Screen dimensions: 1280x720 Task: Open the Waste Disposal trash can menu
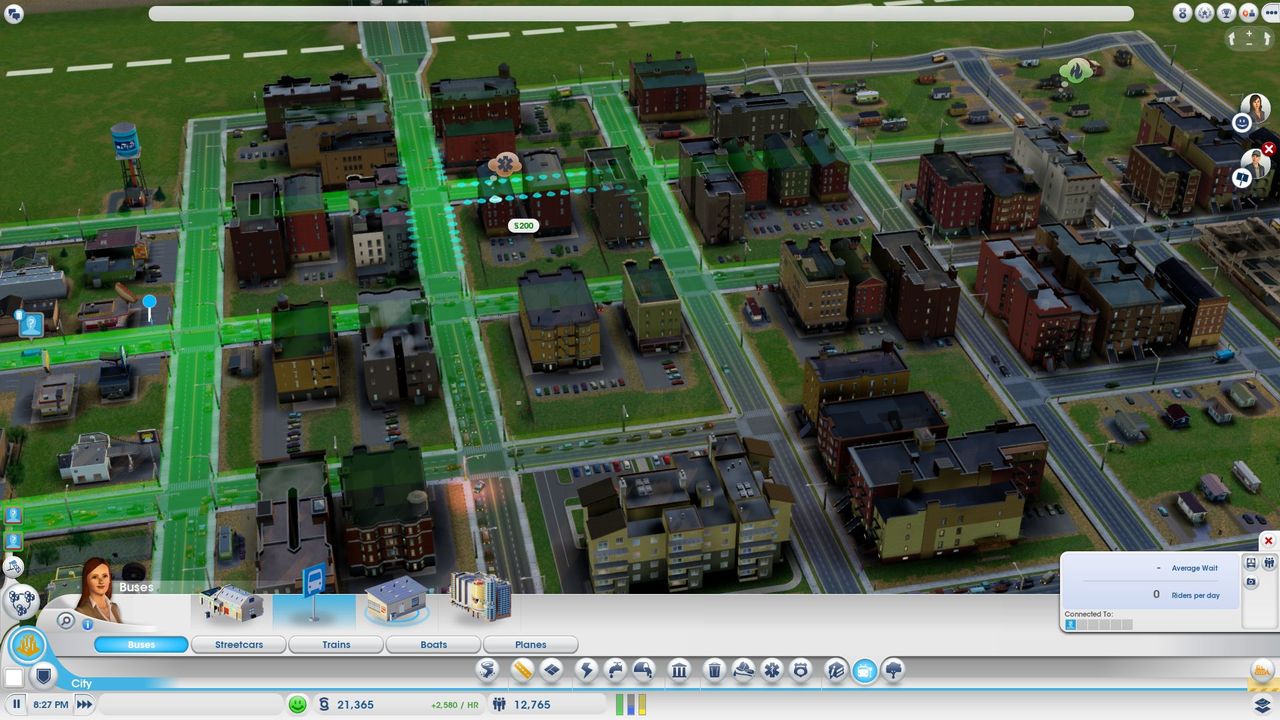(714, 670)
